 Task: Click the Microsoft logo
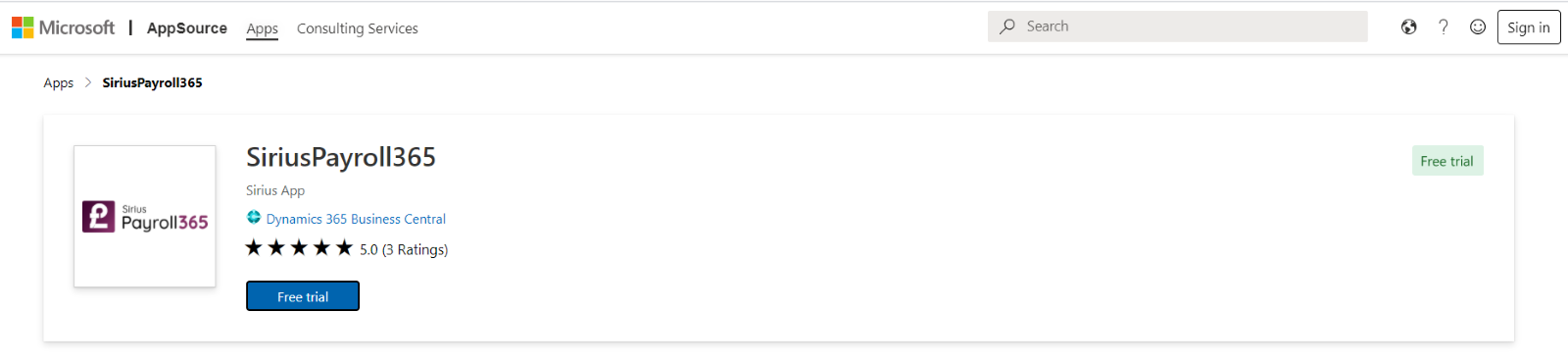tap(63, 27)
